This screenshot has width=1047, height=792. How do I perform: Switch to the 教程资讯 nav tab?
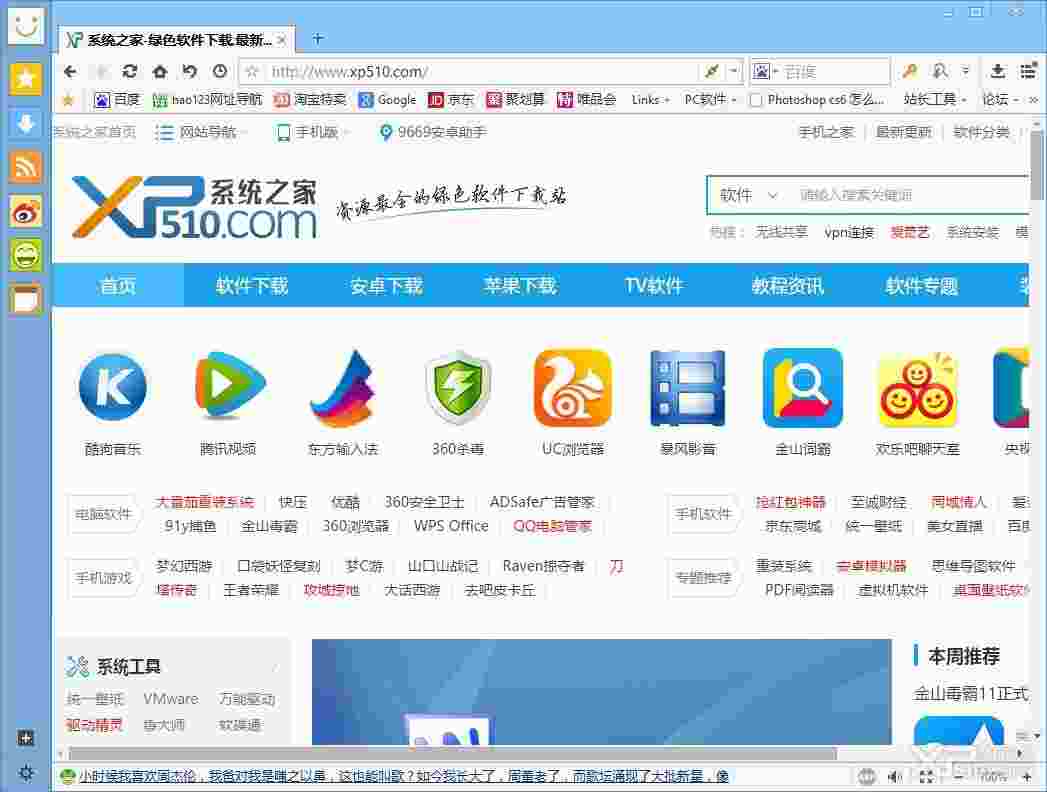788,286
